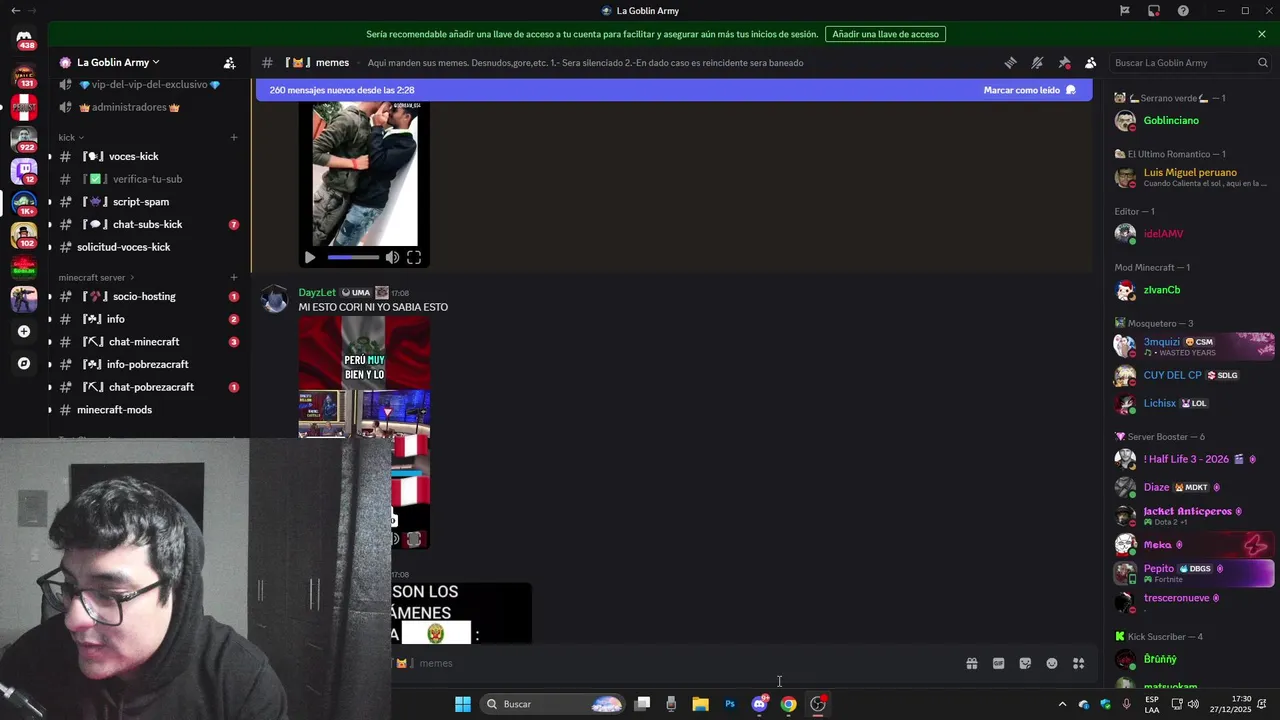Go back with the title bar arrow

coord(15,11)
